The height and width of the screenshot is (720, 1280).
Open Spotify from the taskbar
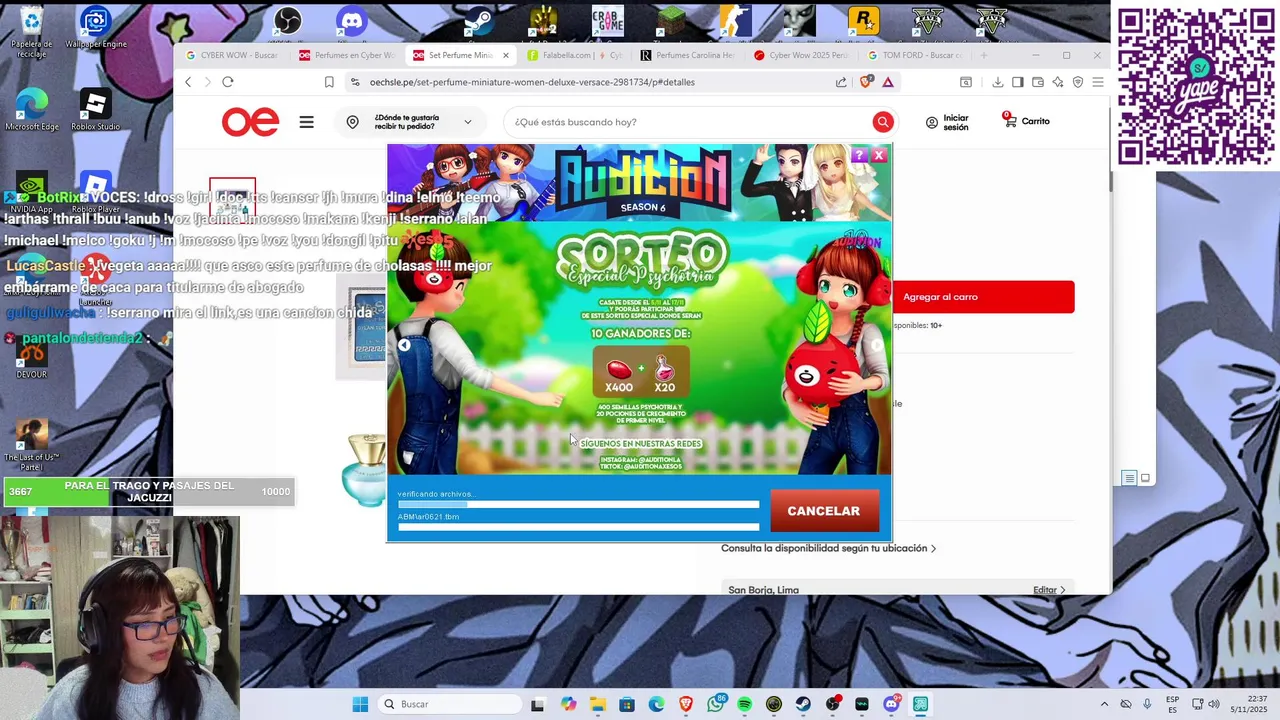[745, 704]
